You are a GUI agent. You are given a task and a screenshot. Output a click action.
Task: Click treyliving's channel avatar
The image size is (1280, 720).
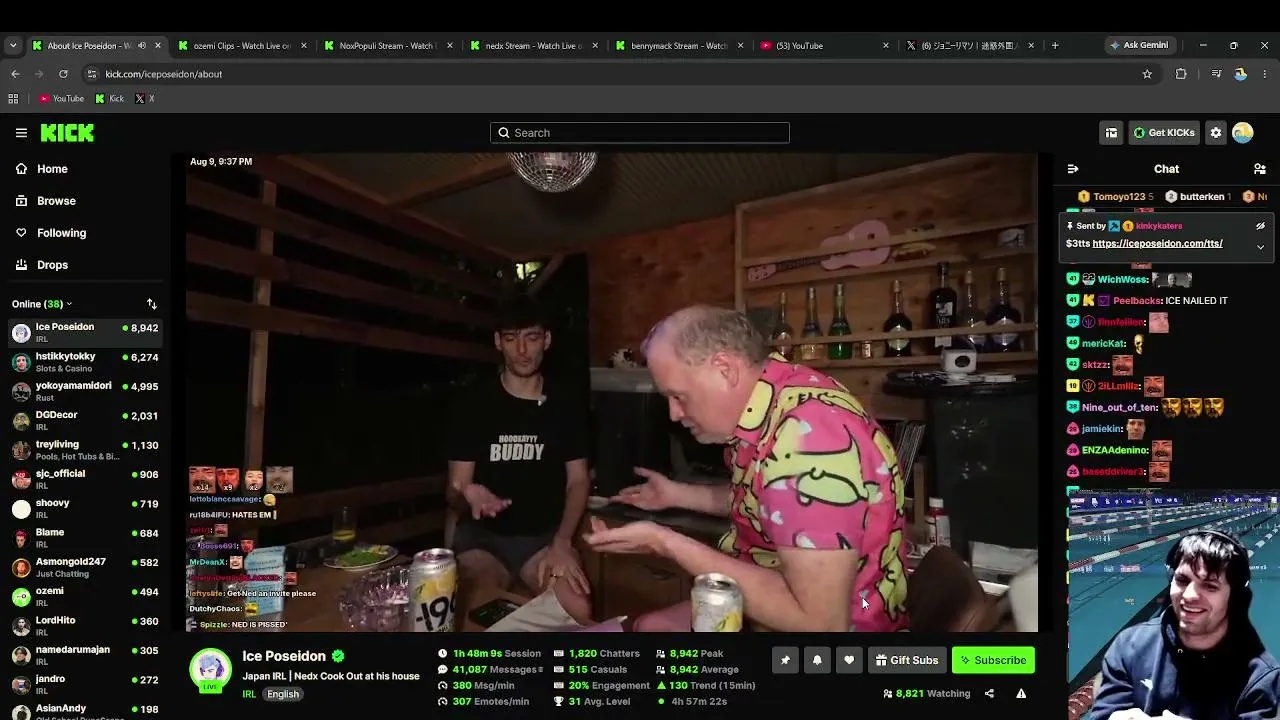(21, 450)
